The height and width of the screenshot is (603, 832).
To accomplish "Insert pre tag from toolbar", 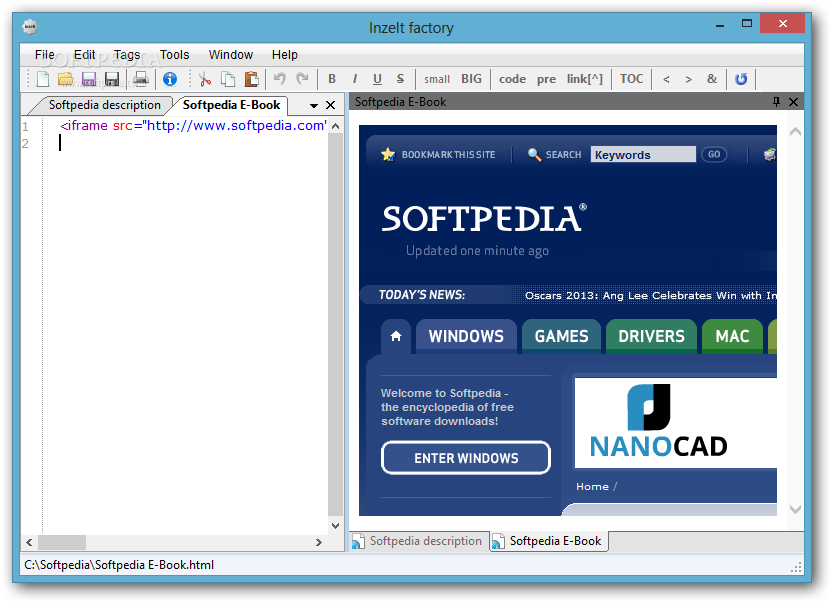I will pos(546,79).
